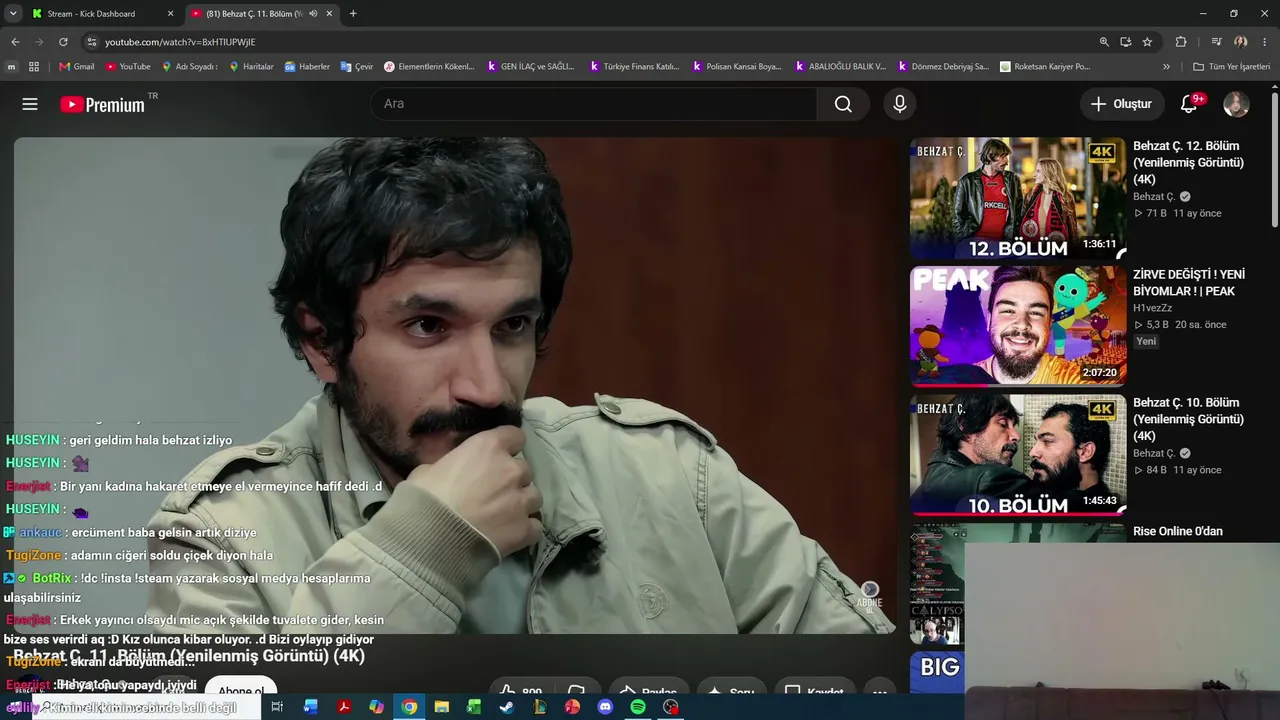Open Türkiye Finans Katılı... bookmark
Viewport: 1280px width, 720px height.
(x=634, y=67)
